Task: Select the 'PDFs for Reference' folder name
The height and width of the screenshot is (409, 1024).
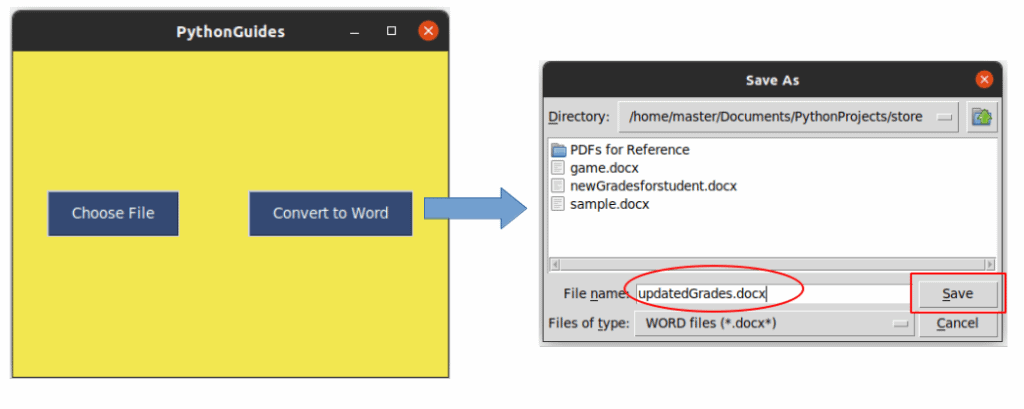Action: pyautogui.click(x=630, y=150)
